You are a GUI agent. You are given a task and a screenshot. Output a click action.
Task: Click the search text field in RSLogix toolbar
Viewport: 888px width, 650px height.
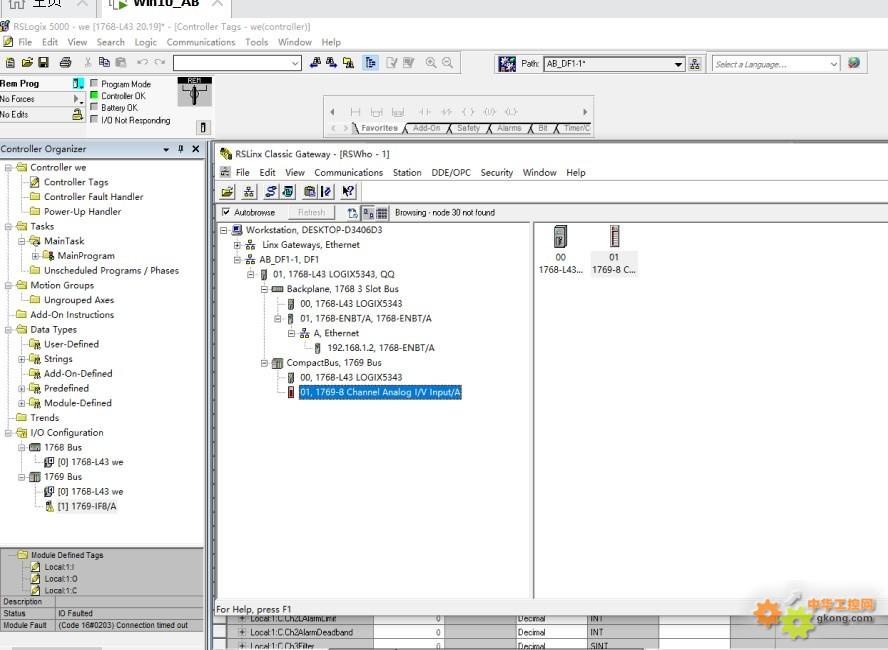[237, 63]
